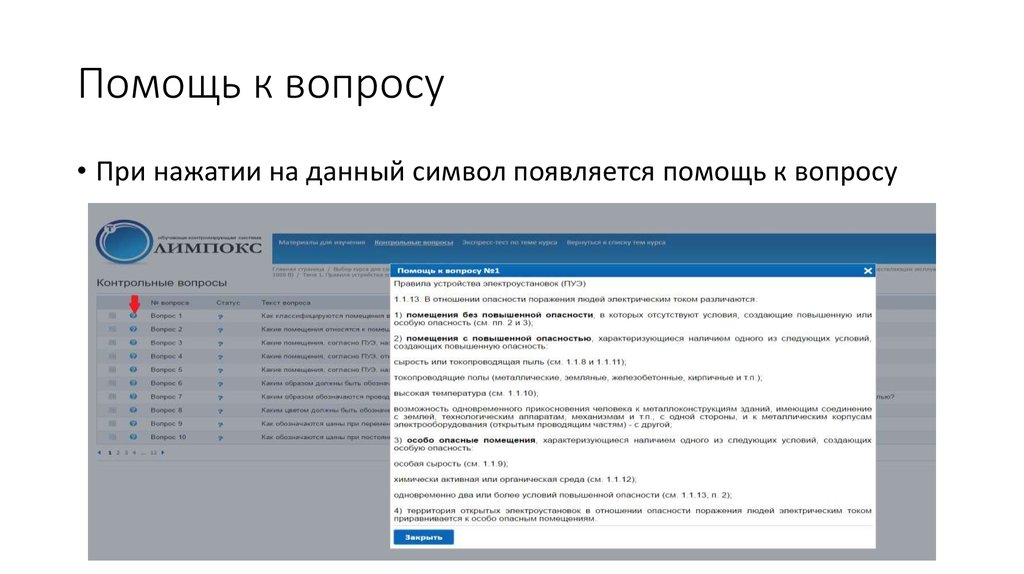Click the Текст вопроса column header
Screen dimensions: 1024x574
tap(286, 302)
